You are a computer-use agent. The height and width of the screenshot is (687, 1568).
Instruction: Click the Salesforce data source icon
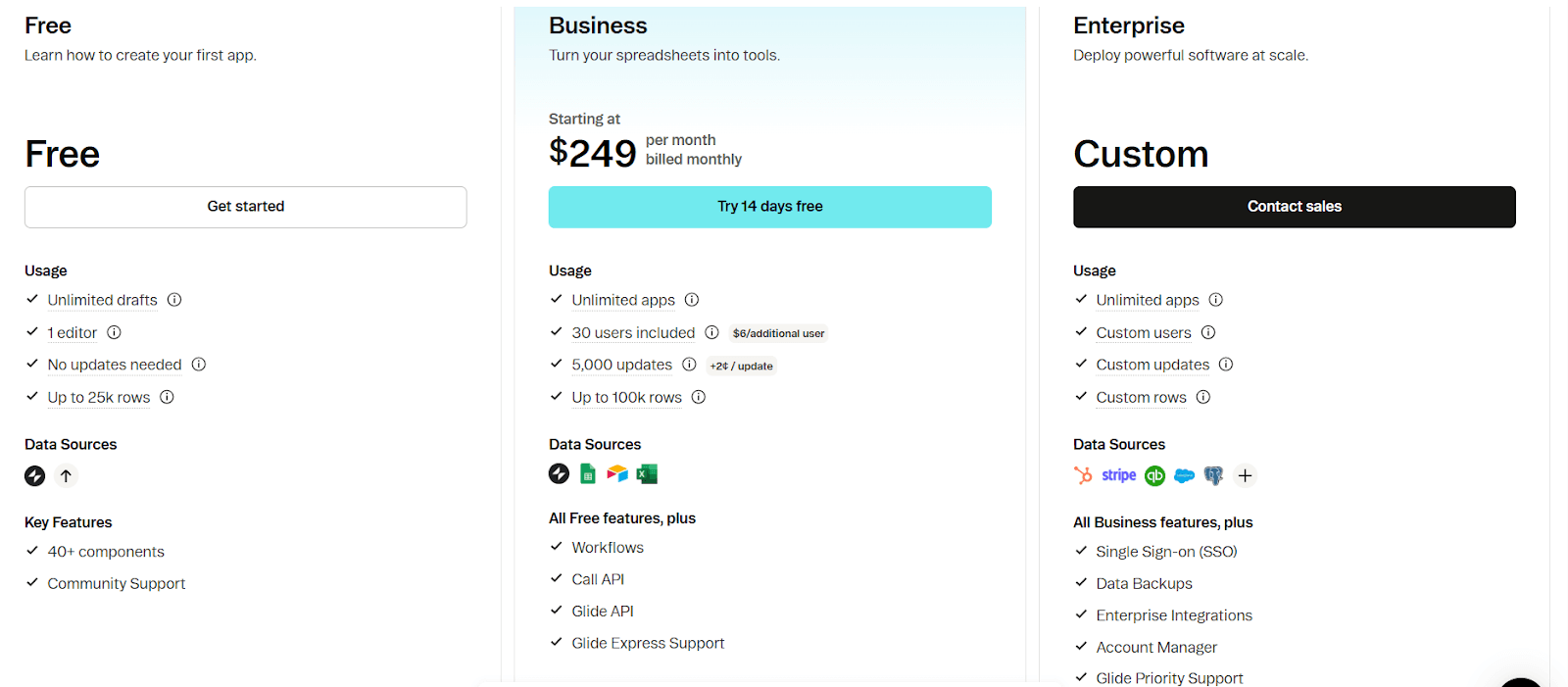tap(1184, 475)
